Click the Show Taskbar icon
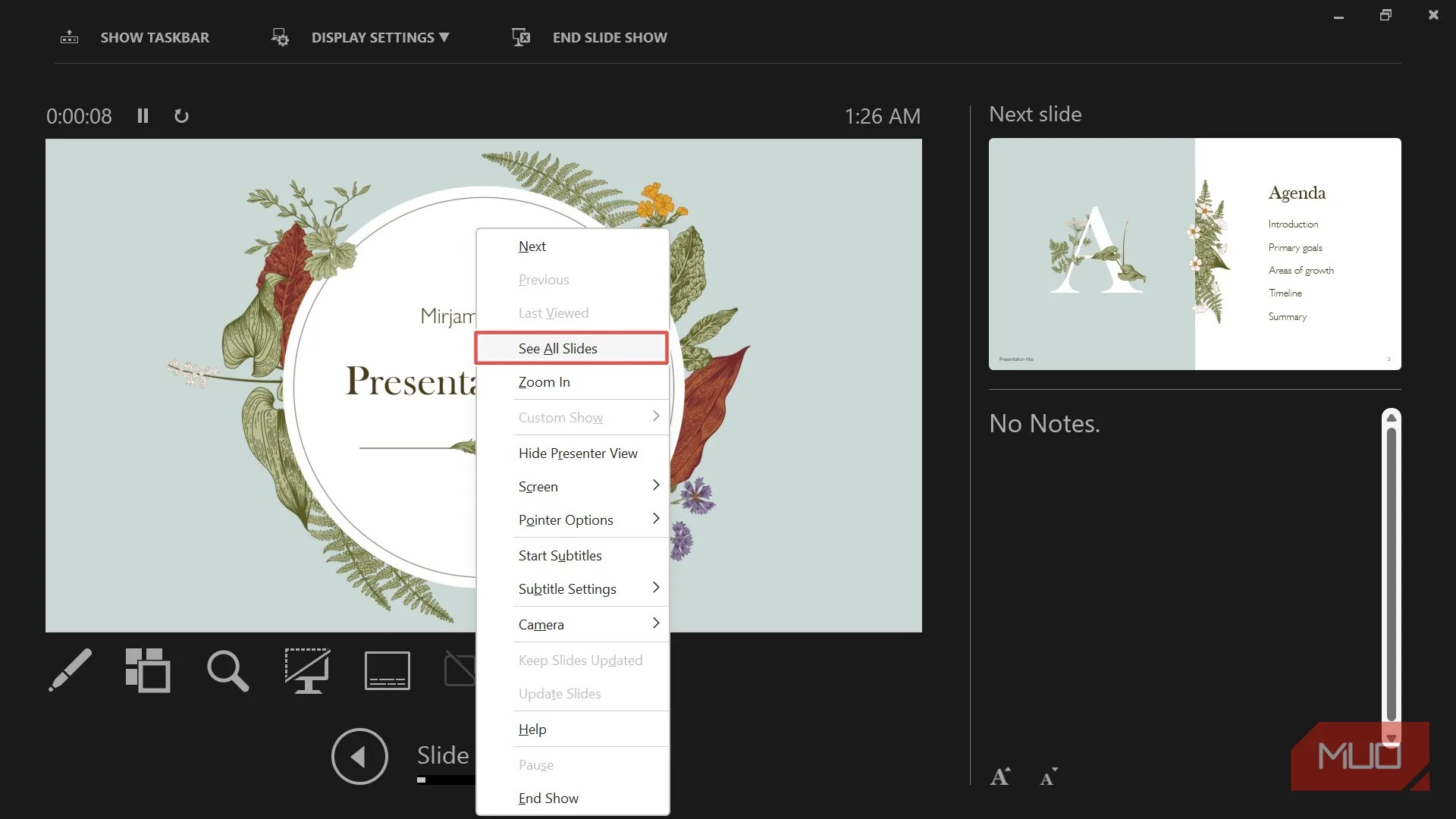Image resolution: width=1456 pixels, height=819 pixels. pyautogui.click(x=69, y=36)
